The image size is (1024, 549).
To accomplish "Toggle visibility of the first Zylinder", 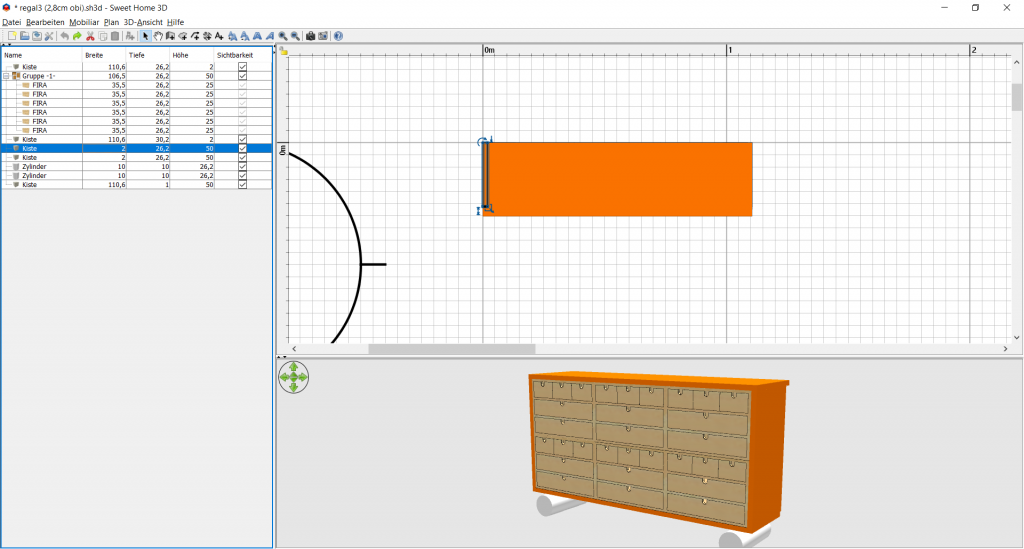I will click(242, 166).
